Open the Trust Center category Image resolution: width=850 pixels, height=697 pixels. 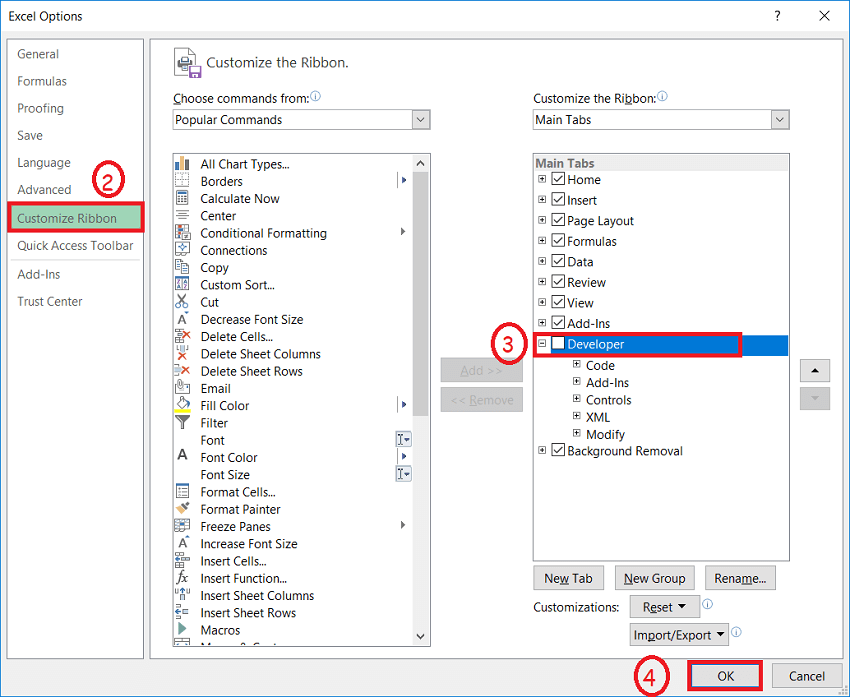coord(49,301)
